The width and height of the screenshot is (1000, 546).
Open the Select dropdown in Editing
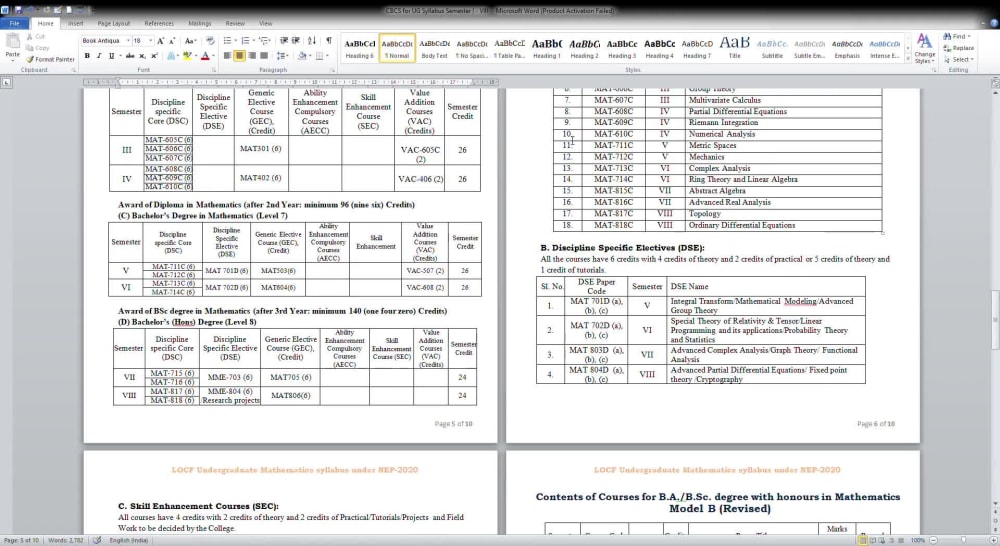click(959, 59)
